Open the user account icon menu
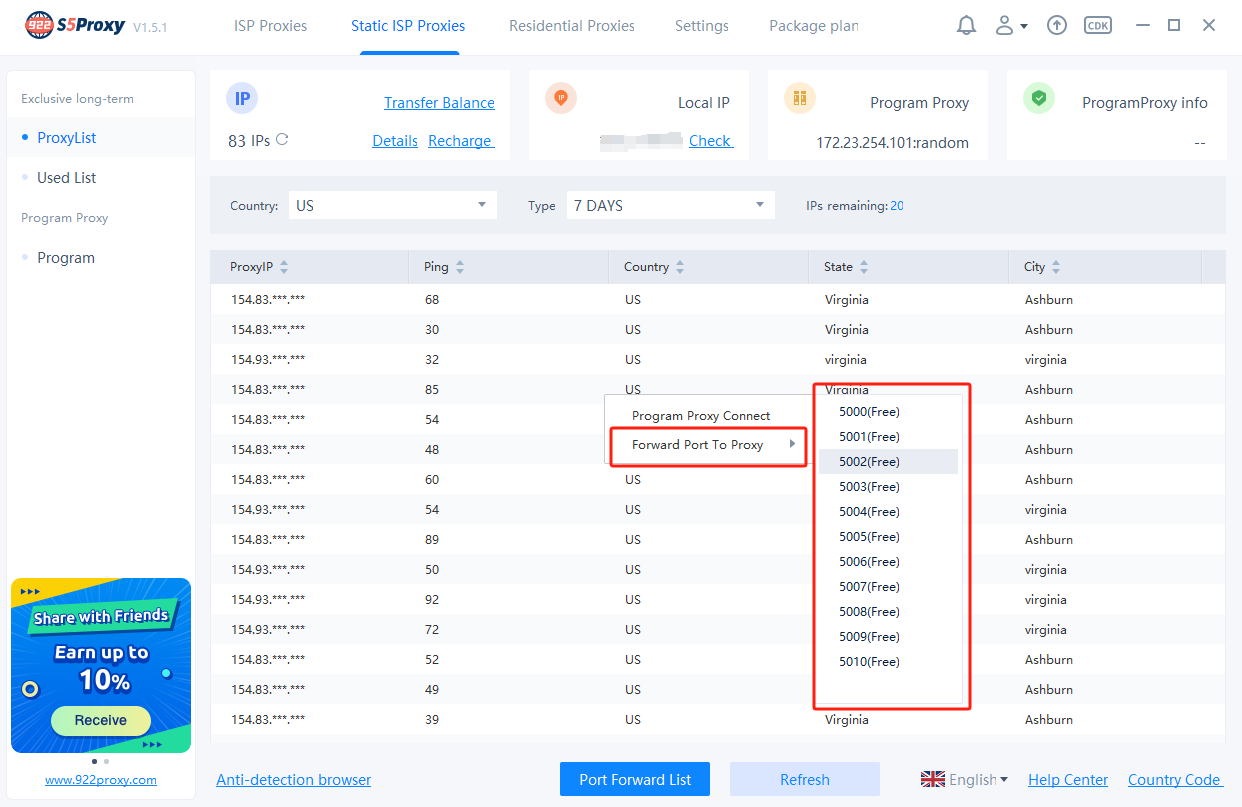 point(1010,26)
